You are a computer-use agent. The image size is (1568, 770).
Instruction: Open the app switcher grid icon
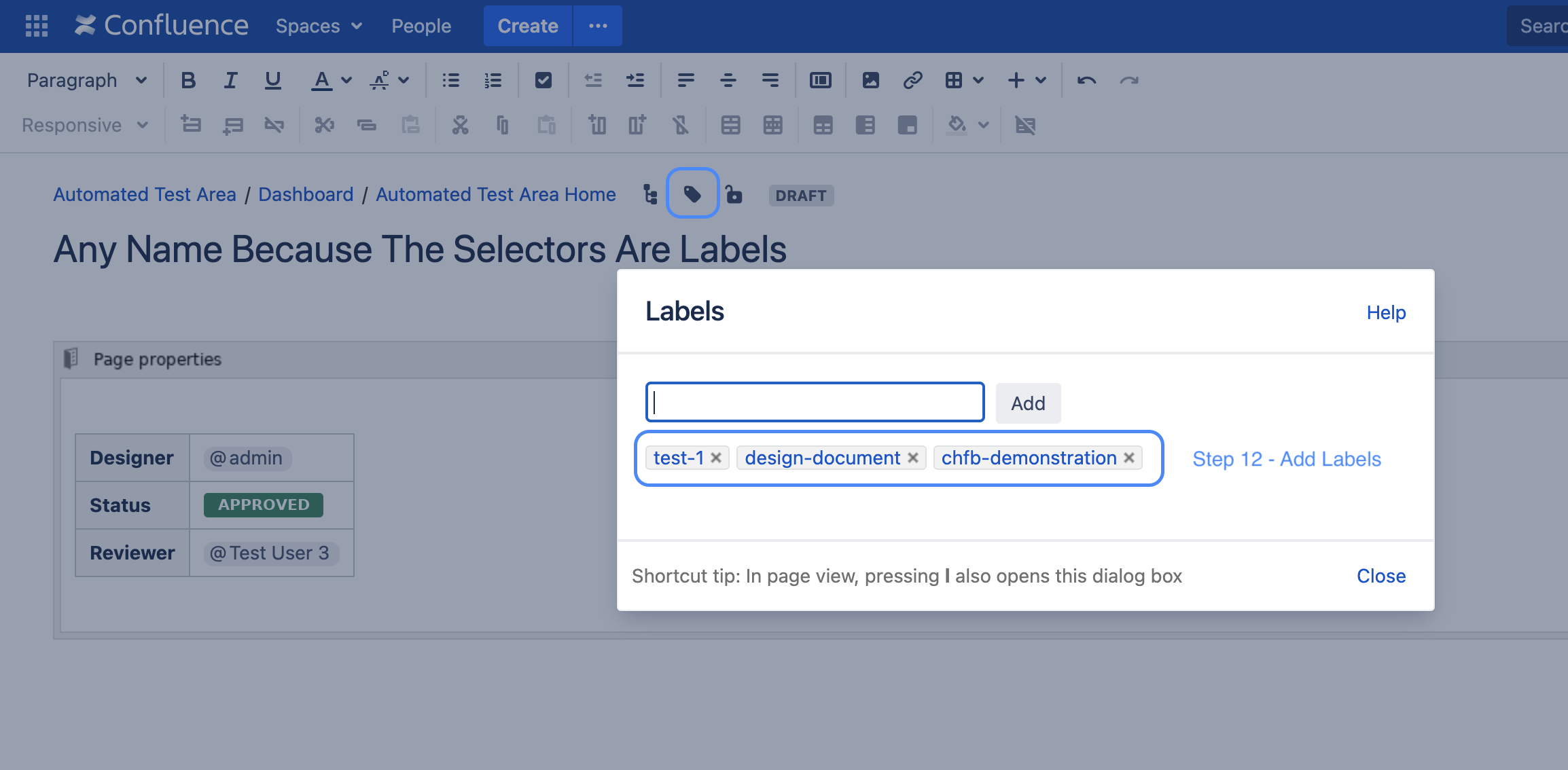click(37, 26)
